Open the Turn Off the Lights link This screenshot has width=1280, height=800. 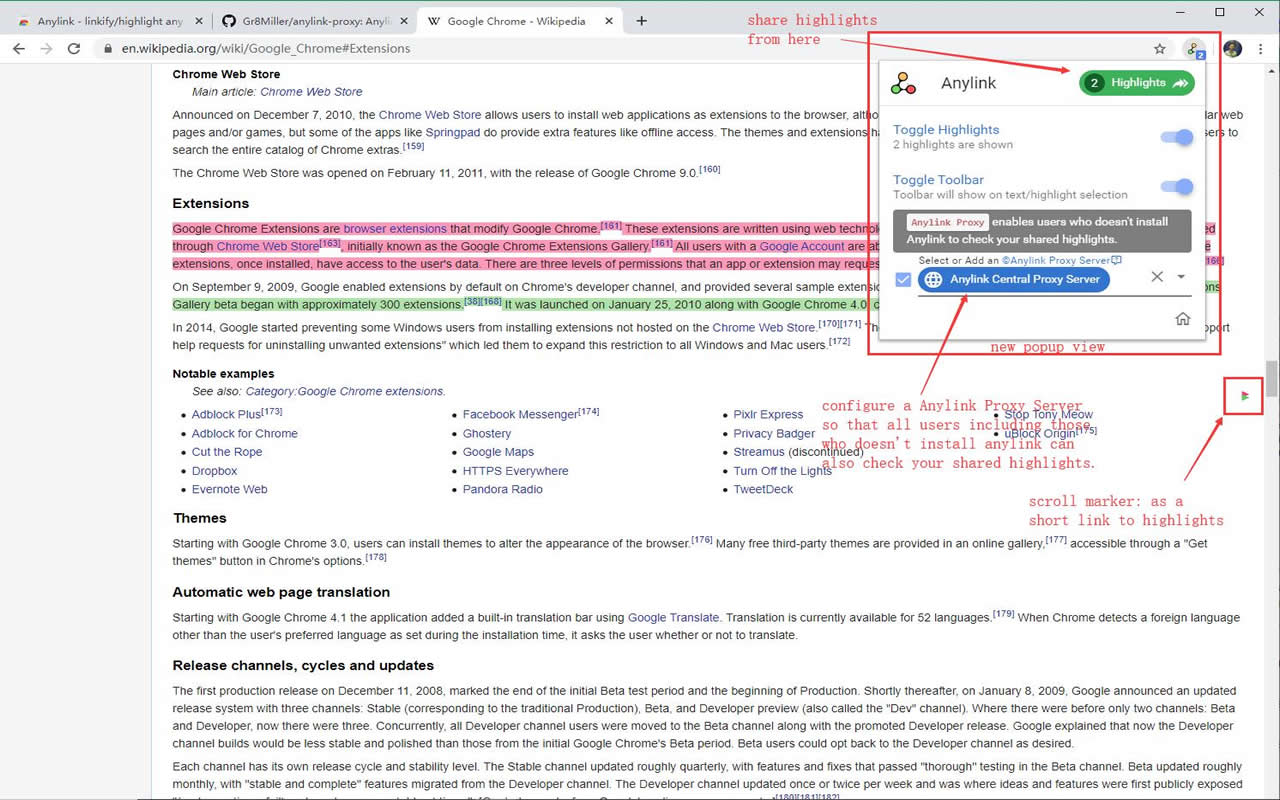point(782,471)
